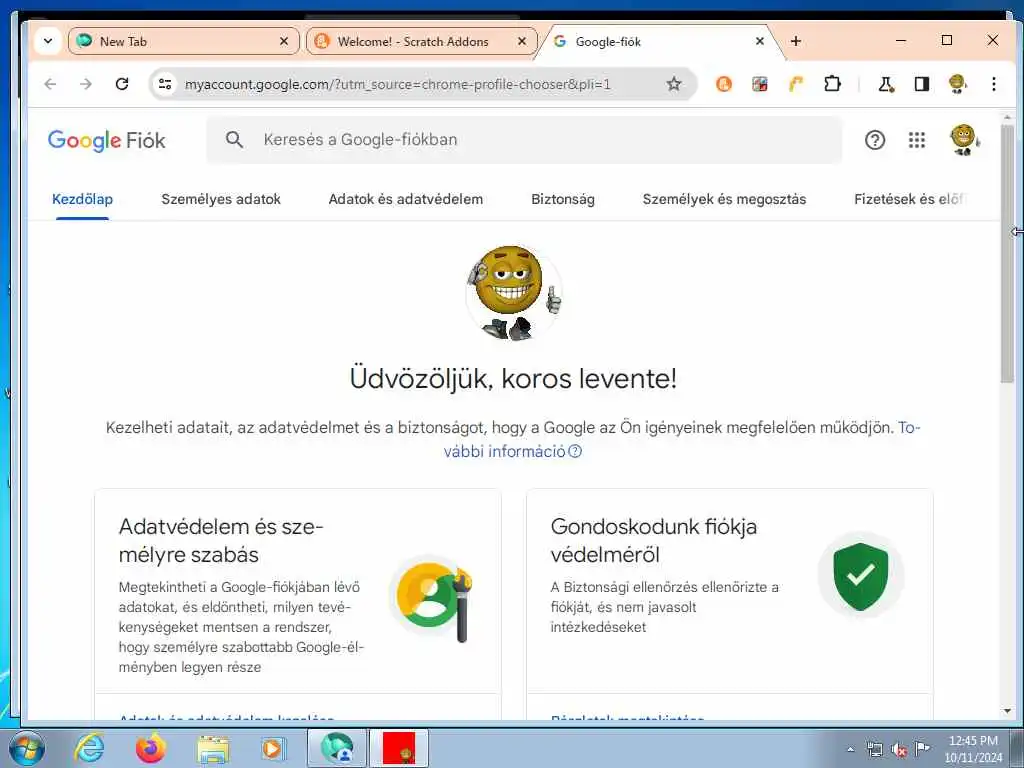Select the Chrome profile taskbar button
Image resolution: width=1024 pixels, height=768 pixels.
click(337, 748)
